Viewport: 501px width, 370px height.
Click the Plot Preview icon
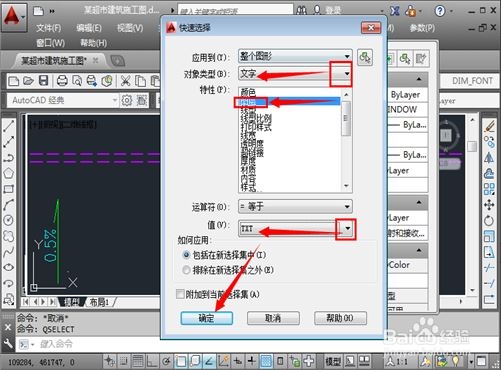click(77, 81)
